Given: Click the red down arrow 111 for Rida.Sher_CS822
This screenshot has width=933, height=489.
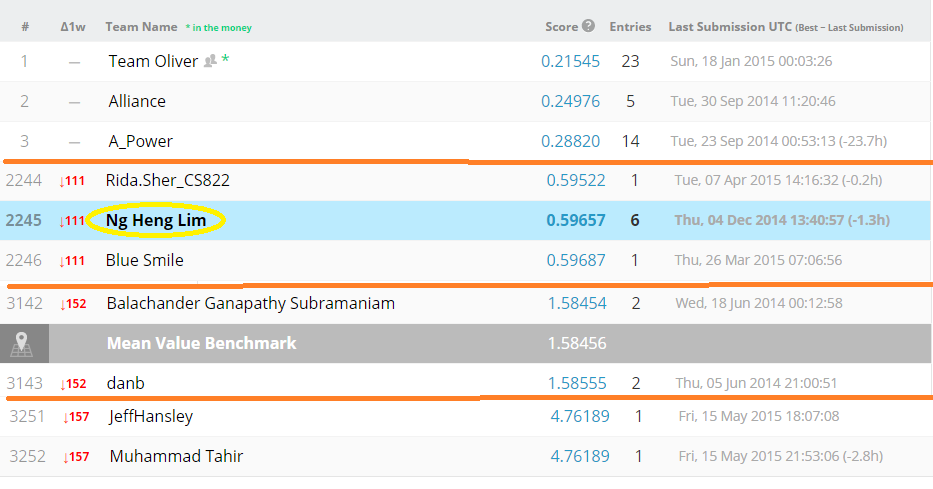Looking at the screenshot, I should 71,181.
